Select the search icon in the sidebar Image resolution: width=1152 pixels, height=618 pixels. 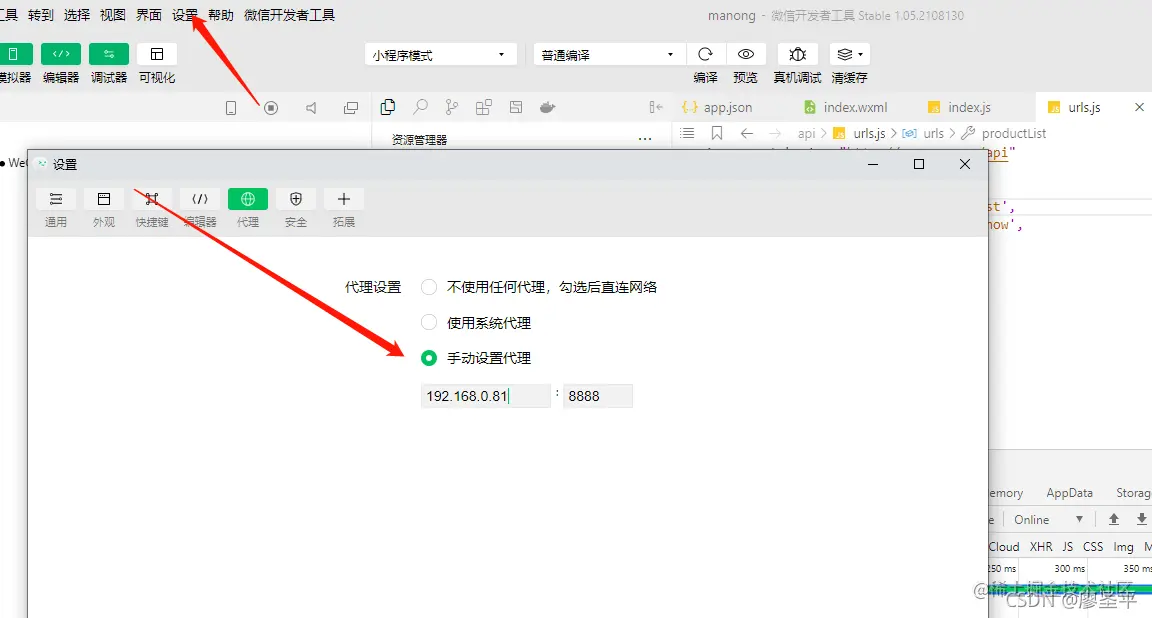click(419, 107)
